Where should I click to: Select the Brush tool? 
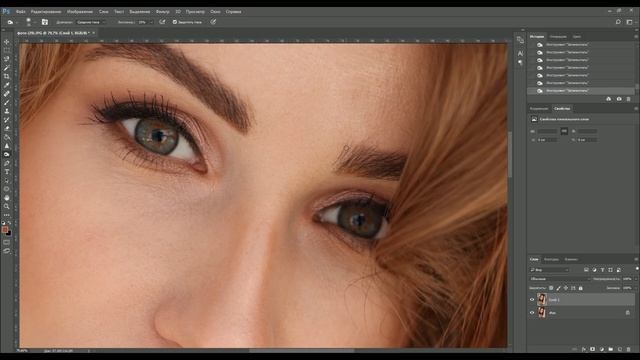[7, 102]
